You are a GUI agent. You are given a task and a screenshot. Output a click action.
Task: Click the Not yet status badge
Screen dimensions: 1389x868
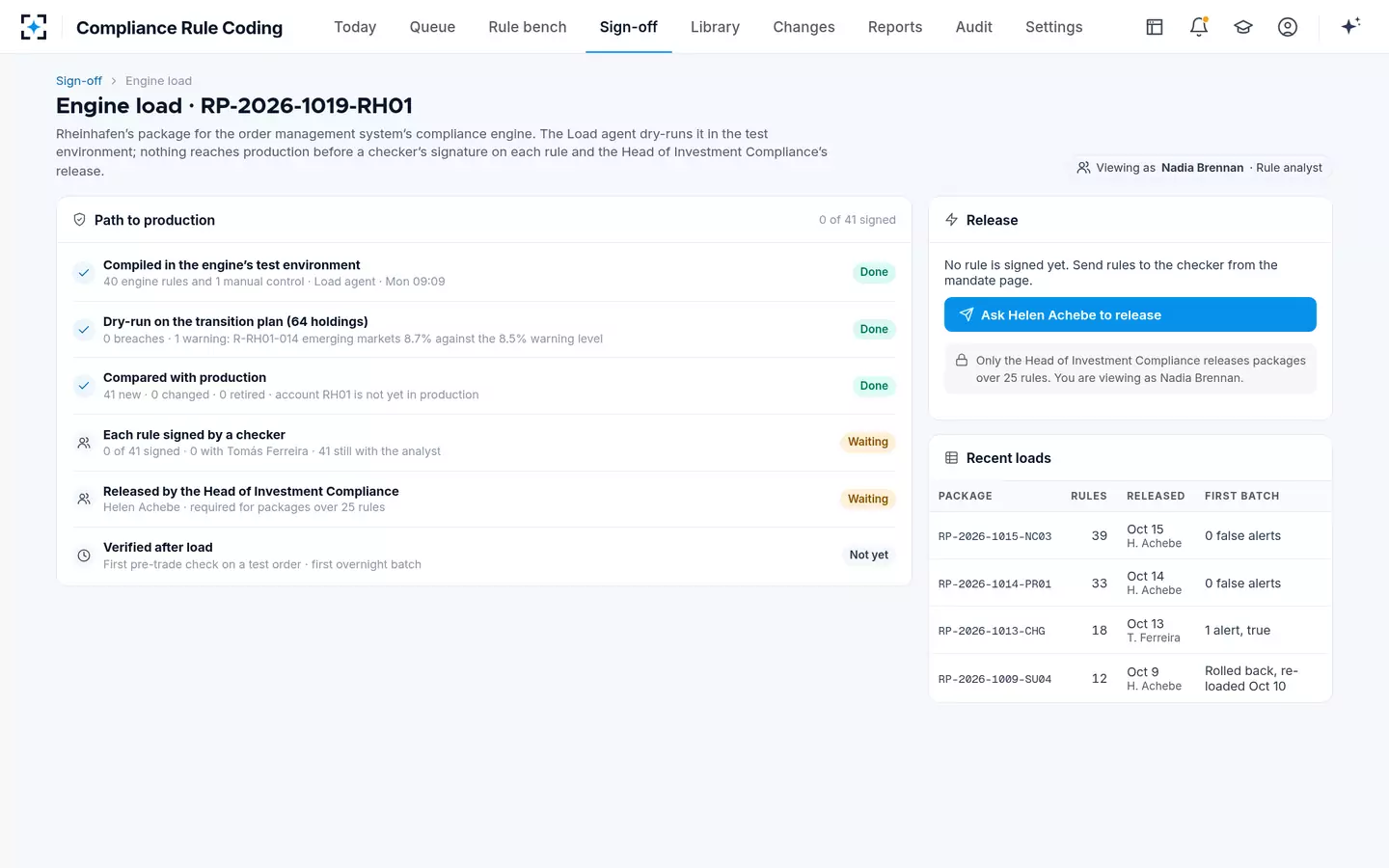click(869, 556)
